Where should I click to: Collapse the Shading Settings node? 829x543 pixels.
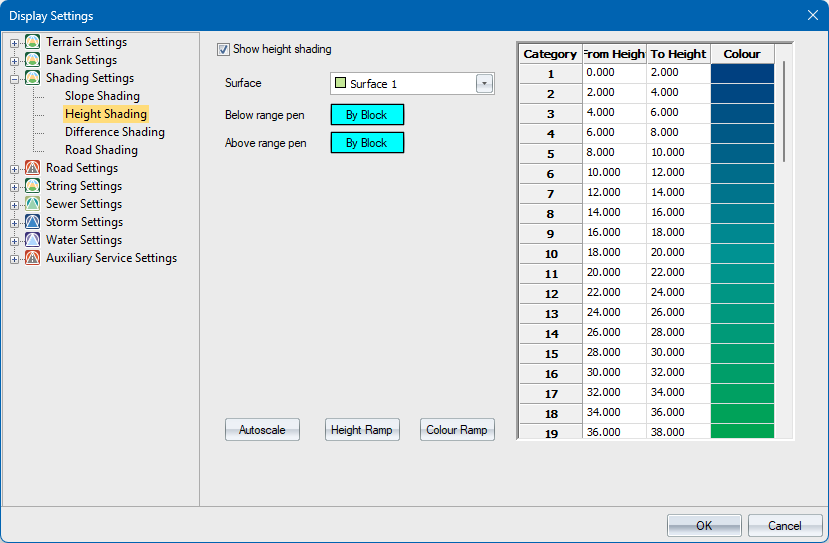tap(15, 79)
